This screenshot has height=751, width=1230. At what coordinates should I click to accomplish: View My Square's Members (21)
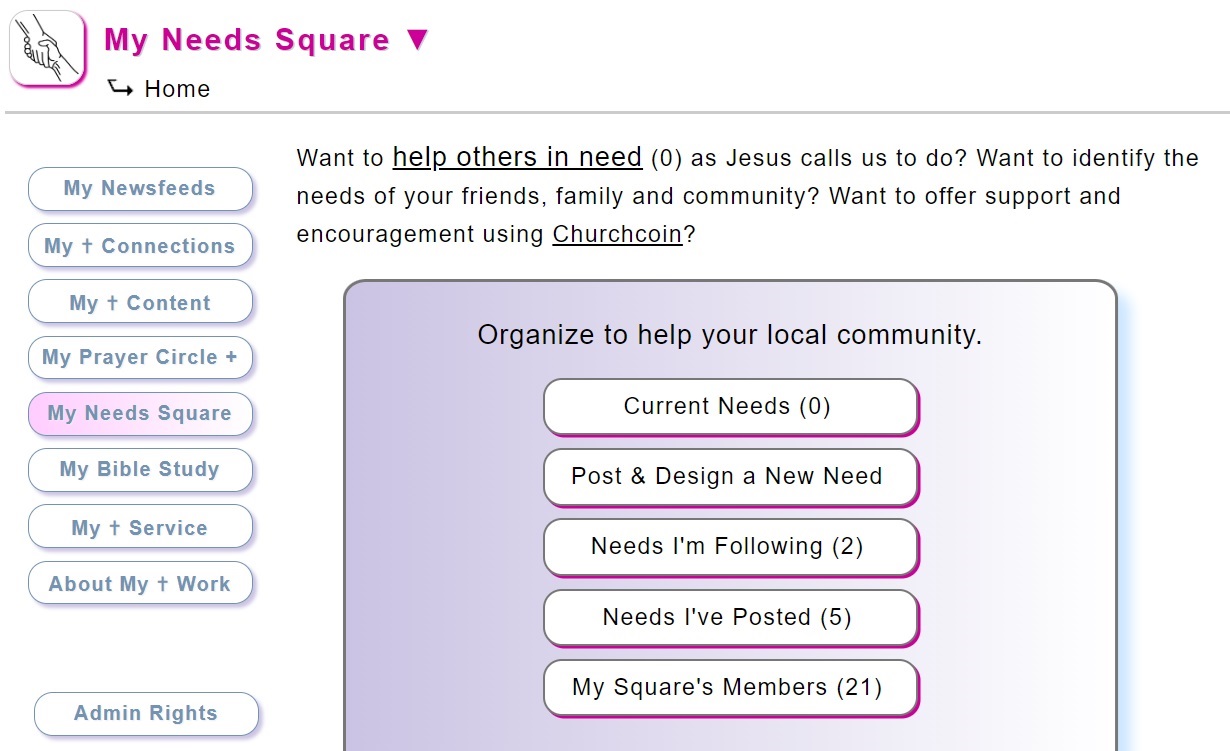point(730,688)
